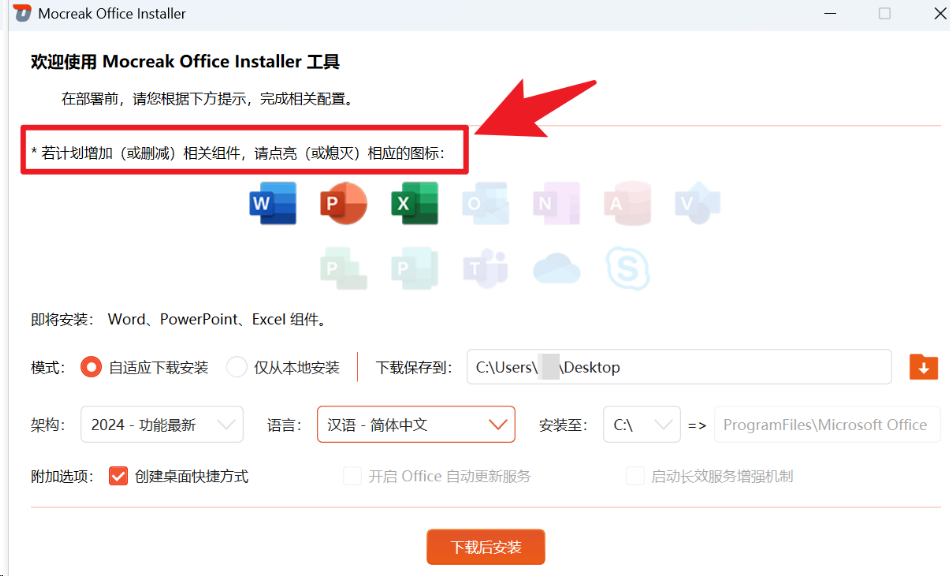Viewport: 950px width, 576px height.
Task: Click the 下载保存到 path field
Action: [679, 367]
